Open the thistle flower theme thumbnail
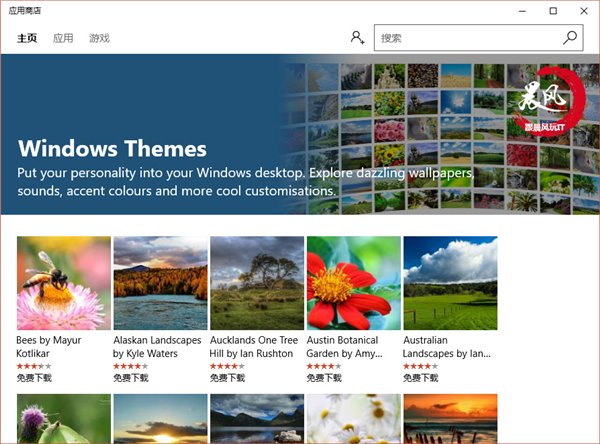Image resolution: width=600 pixels, height=444 pixels. [64, 419]
